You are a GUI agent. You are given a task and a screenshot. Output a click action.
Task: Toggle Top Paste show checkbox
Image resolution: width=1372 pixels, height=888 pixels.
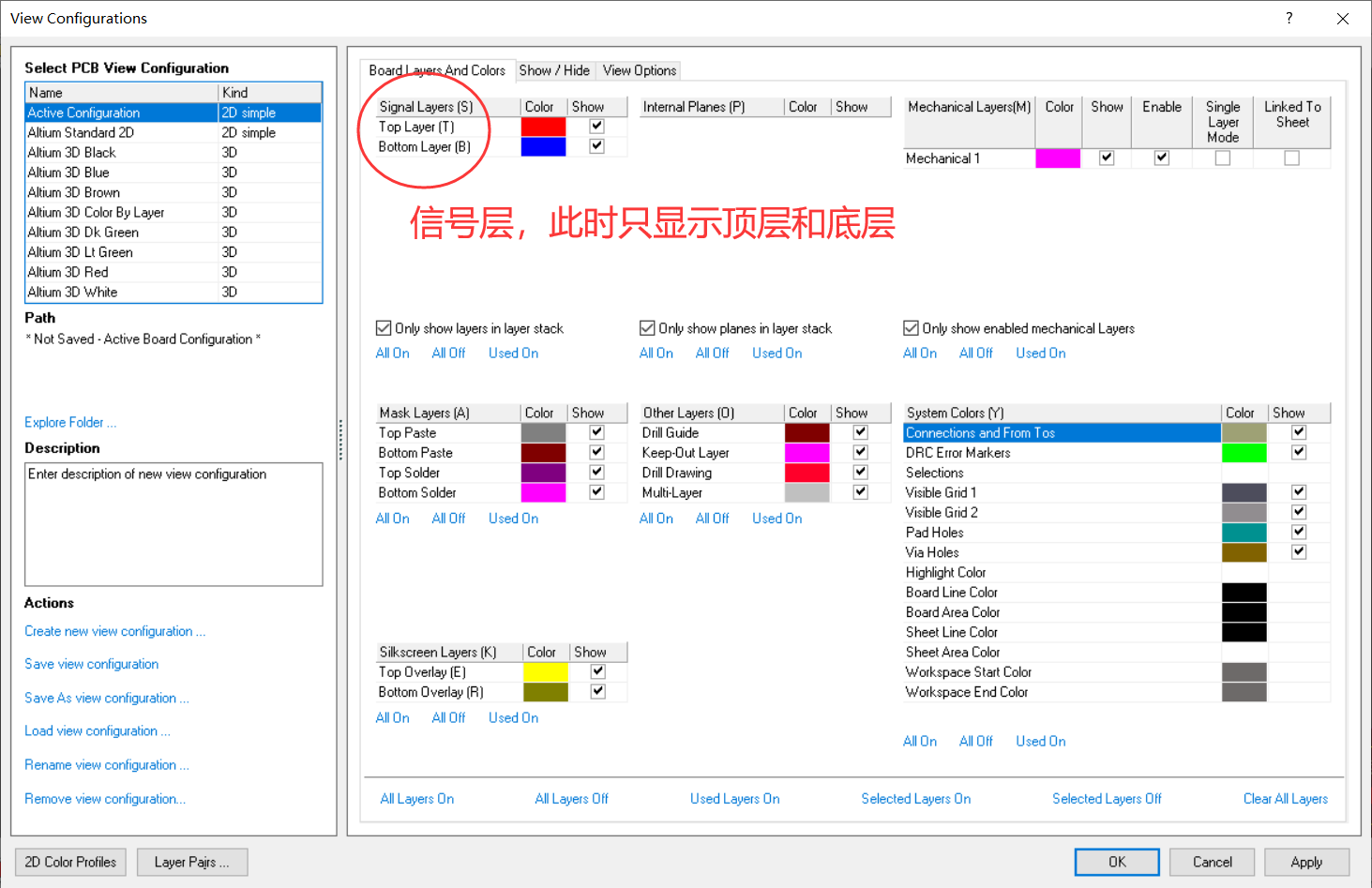click(x=596, y=432)
